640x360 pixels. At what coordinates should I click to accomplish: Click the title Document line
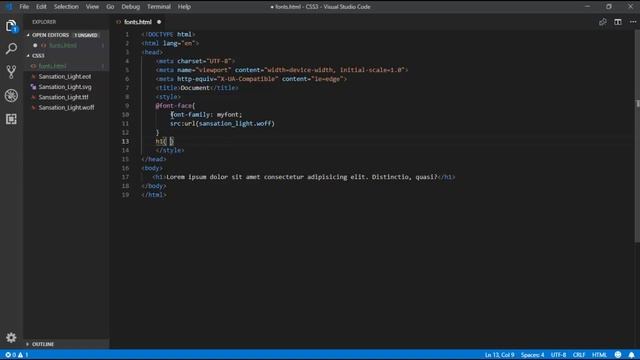pos(197,88)
